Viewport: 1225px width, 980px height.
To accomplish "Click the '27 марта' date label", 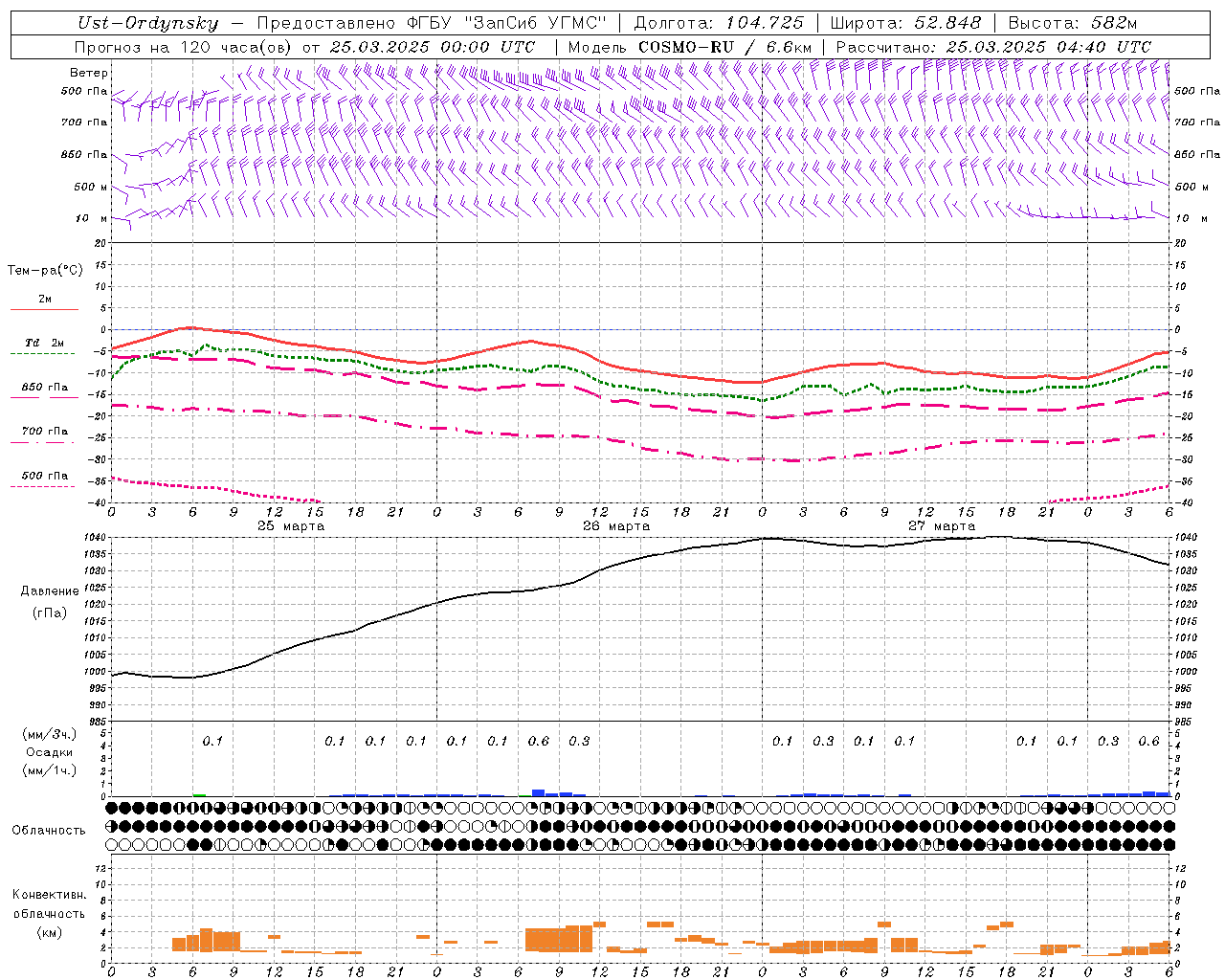I will 942,526.
